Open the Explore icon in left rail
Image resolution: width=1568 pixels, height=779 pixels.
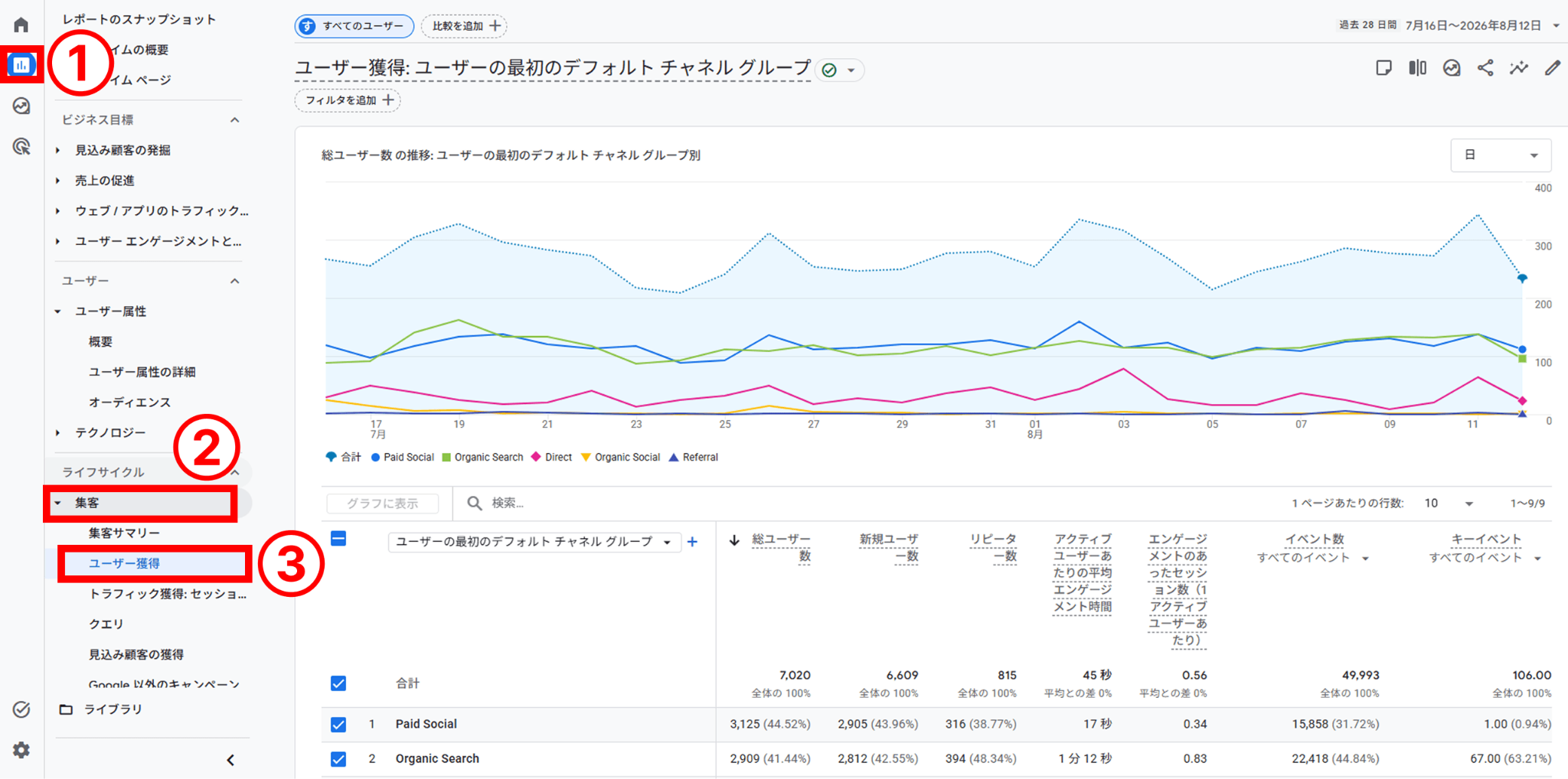21,106
